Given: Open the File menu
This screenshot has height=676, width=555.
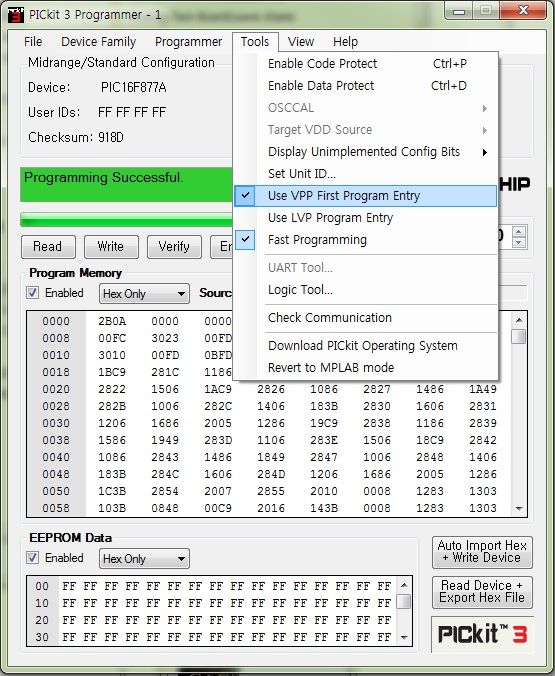Looking at the screenshot, I should [33, 42].
